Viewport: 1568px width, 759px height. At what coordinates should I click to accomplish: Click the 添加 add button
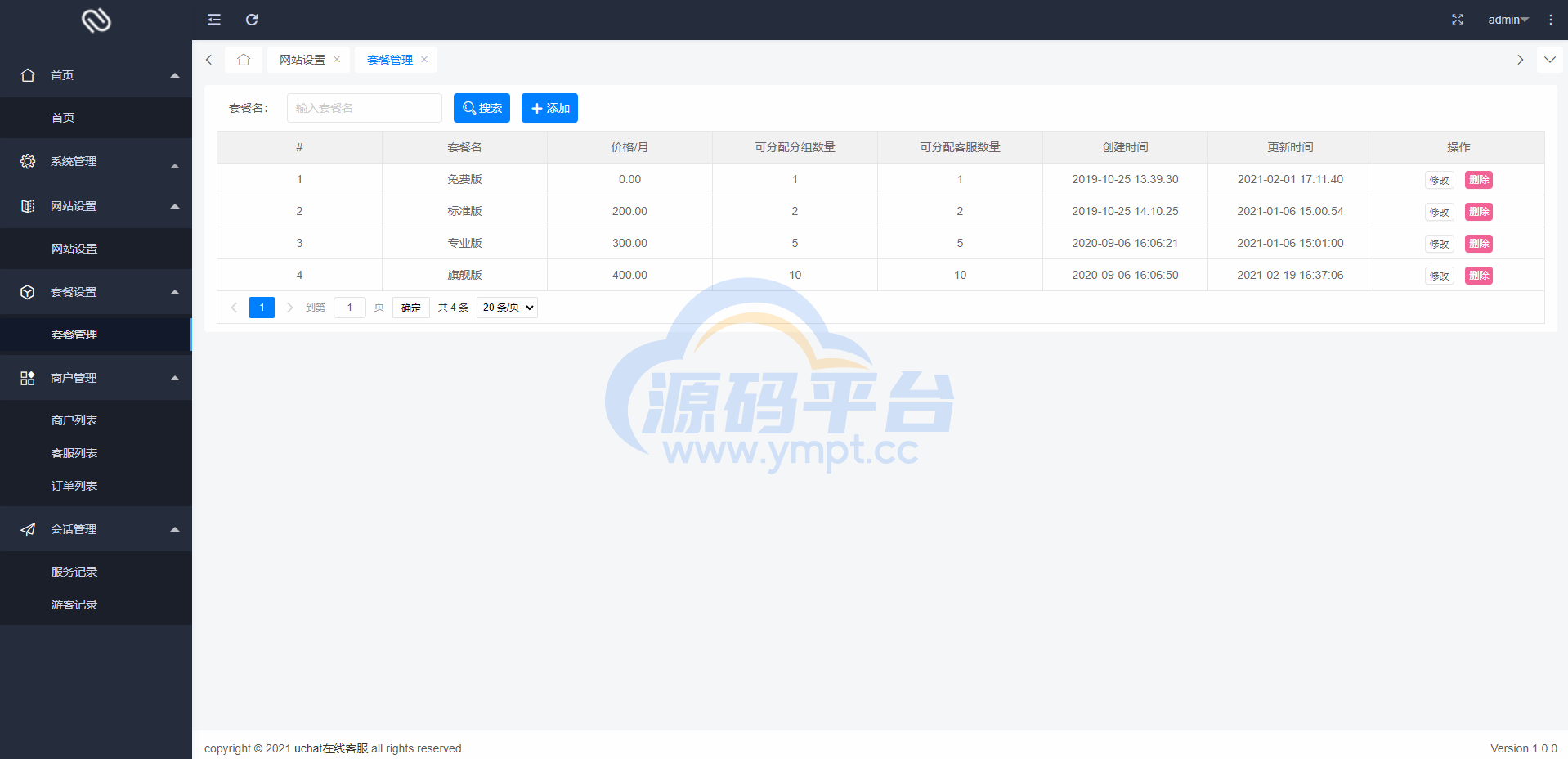click(x=549, y=108)
